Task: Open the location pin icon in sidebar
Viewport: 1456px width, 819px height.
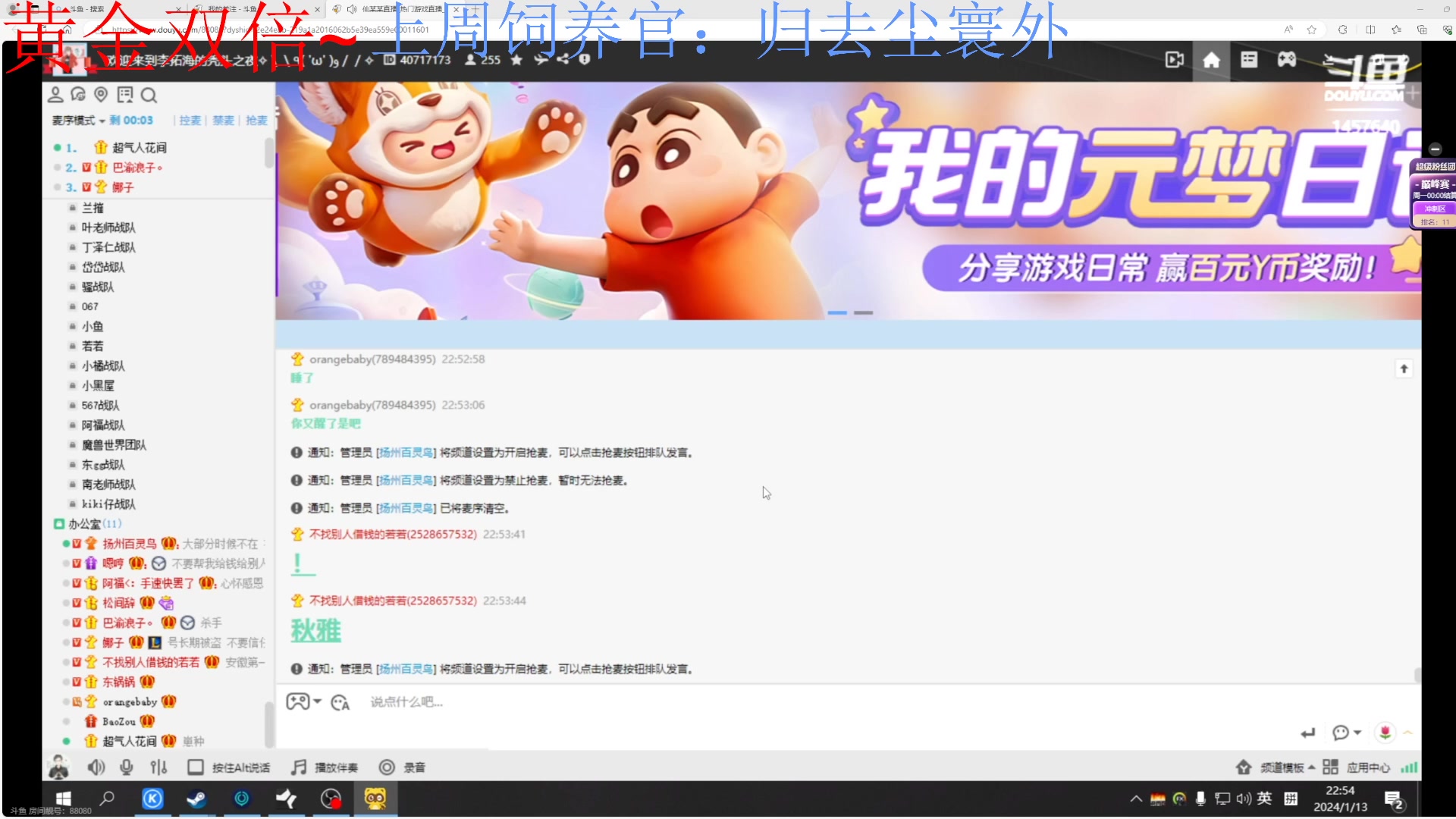Action: 101,95
